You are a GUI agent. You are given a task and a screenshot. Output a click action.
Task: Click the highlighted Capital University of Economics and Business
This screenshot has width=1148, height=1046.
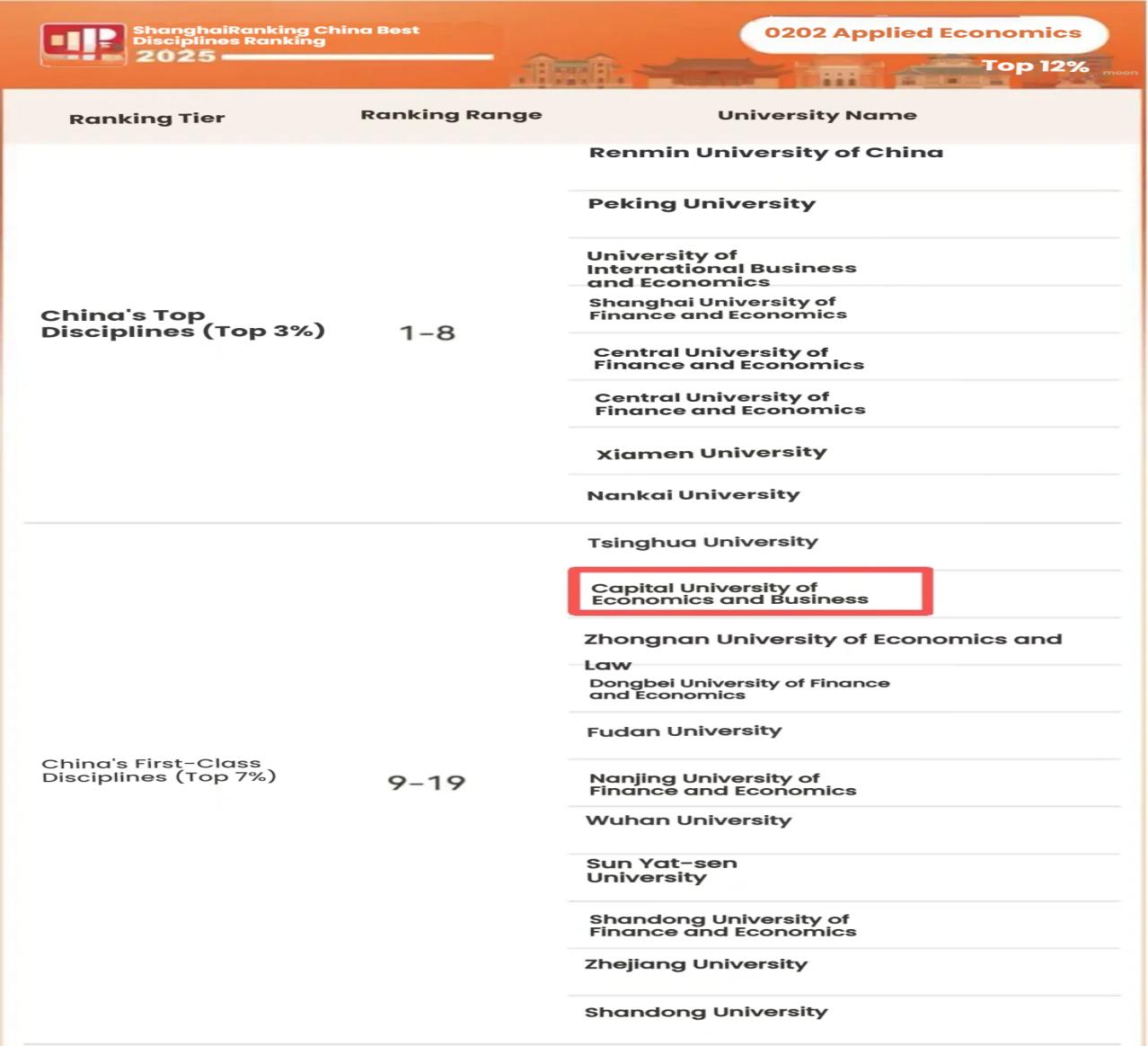tap(729, 593)
